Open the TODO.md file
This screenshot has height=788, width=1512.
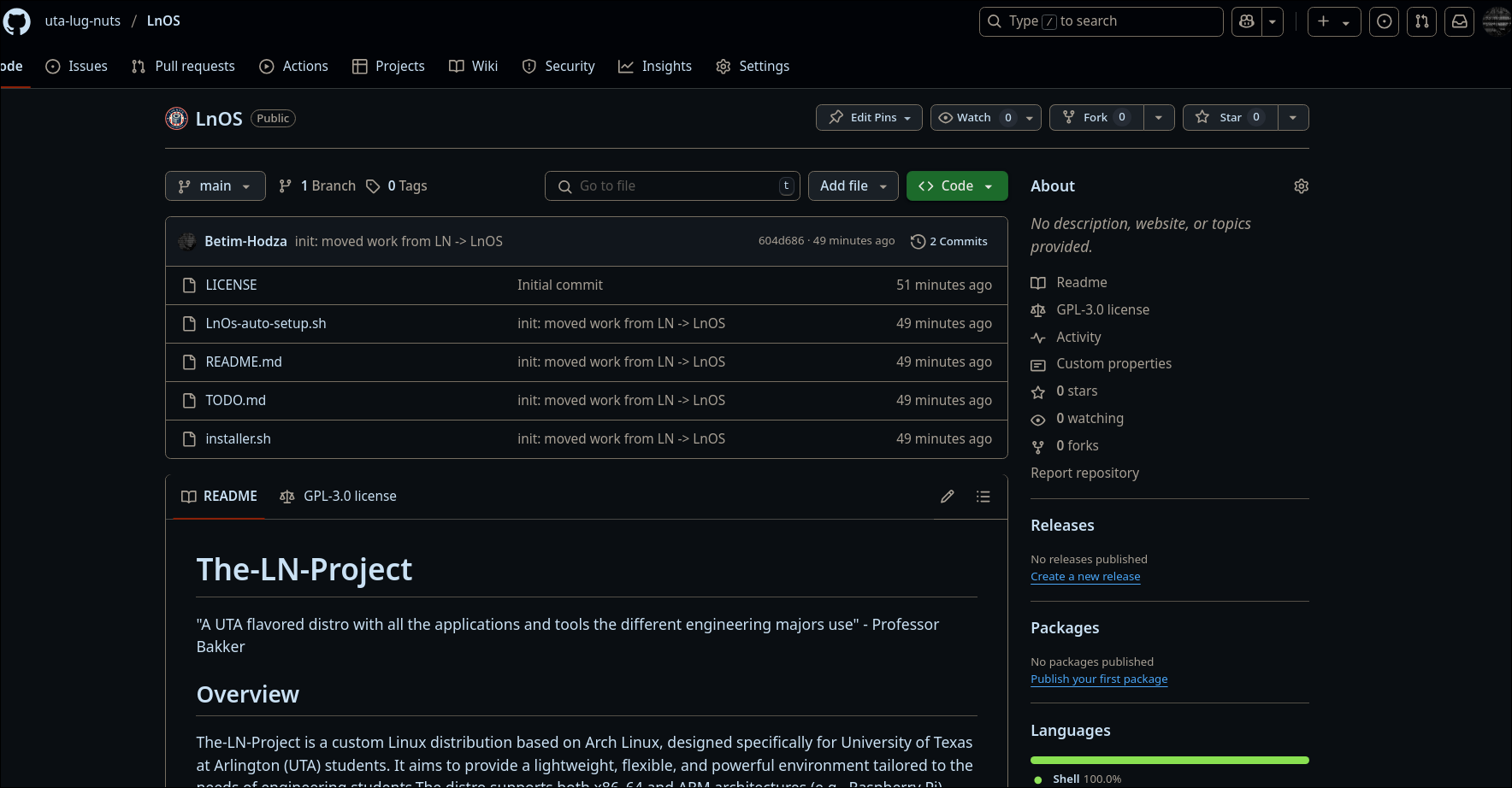point(235,400)
